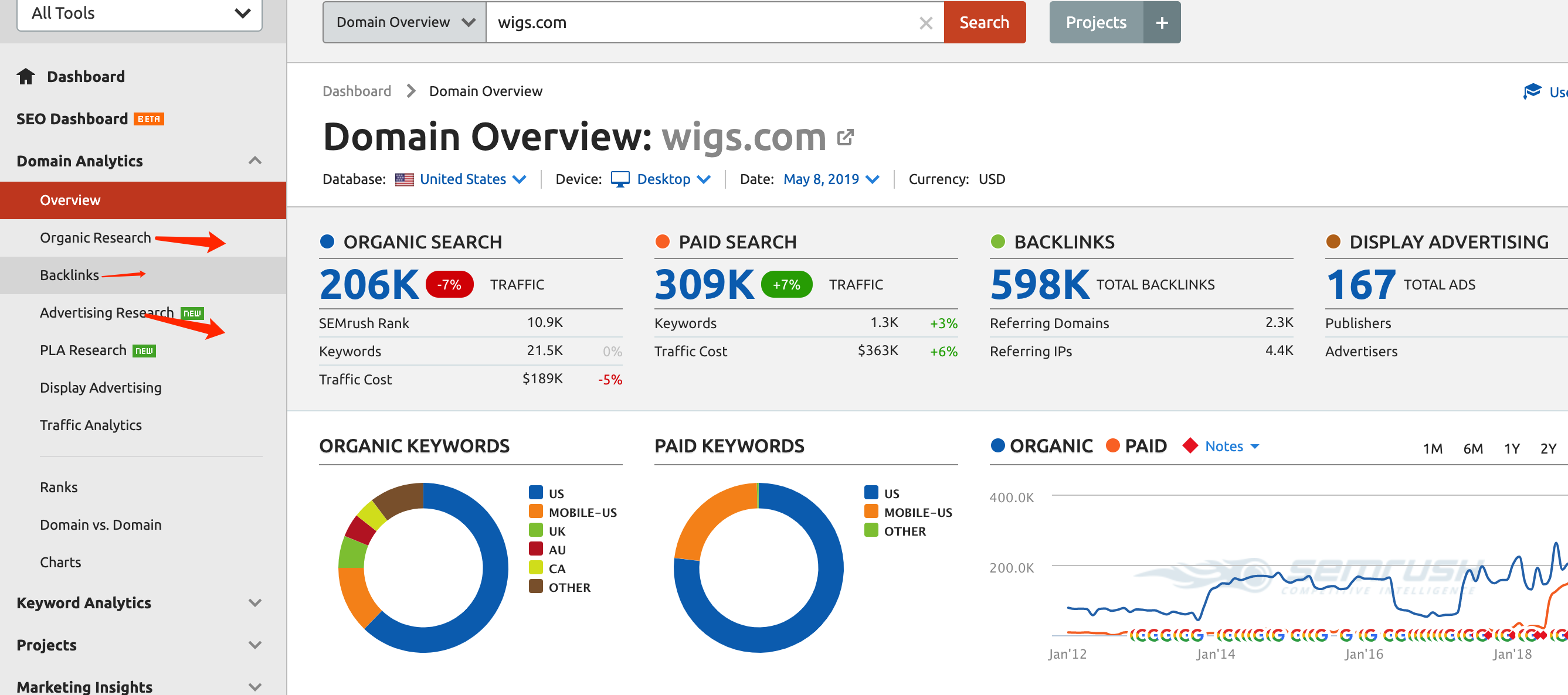Screen dimensions: 1568x695
Task: Set chart range to 6M
Action: click(x=1473, y=448)
